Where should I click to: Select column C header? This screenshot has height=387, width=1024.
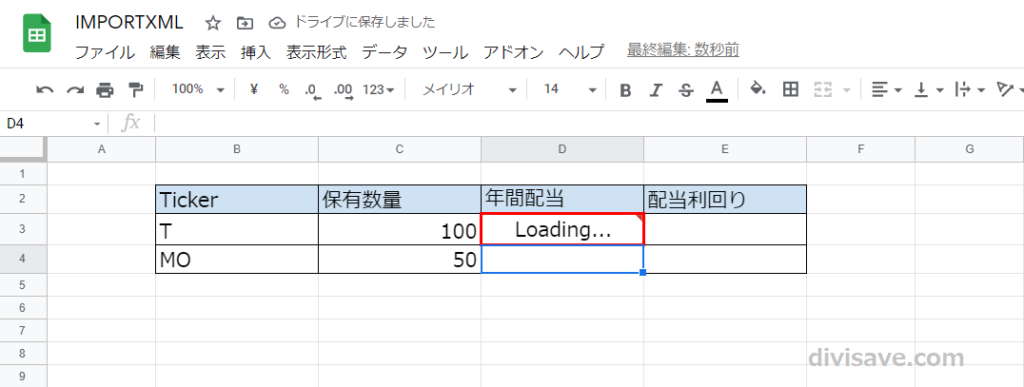point(400,149)
